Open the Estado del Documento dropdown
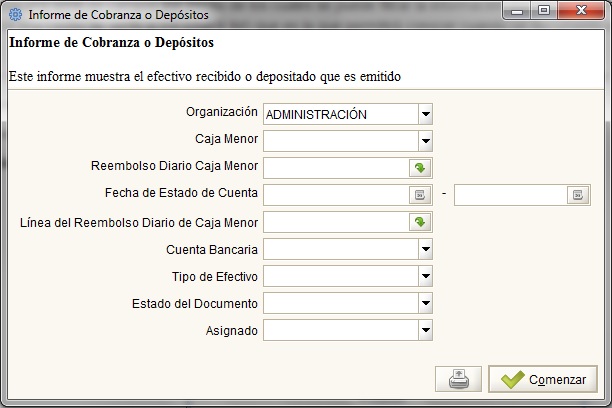Viewport: 612px width, 408px height. (x=425, y=303)
